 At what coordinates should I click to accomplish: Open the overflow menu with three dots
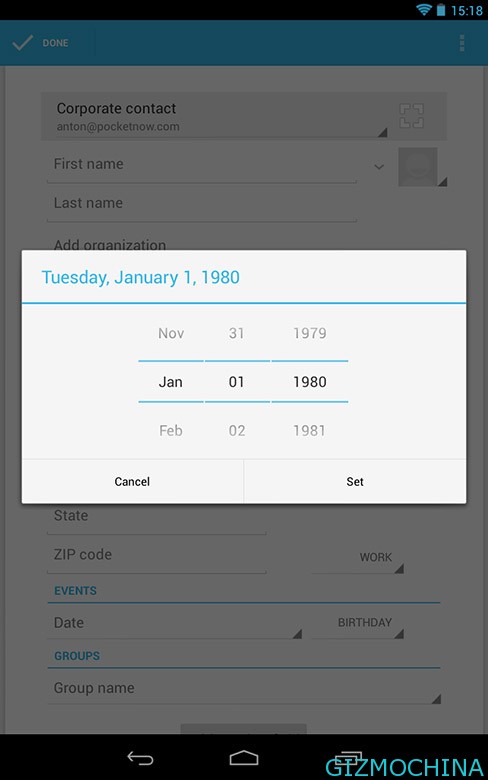[462, 43]
